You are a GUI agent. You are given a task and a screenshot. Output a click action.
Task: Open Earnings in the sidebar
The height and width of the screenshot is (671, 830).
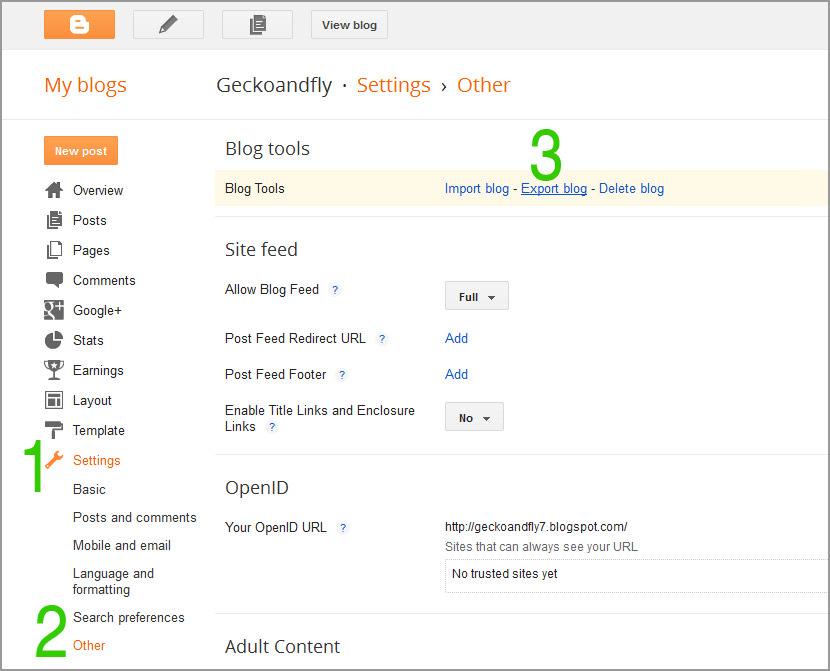tap(98, 370)
